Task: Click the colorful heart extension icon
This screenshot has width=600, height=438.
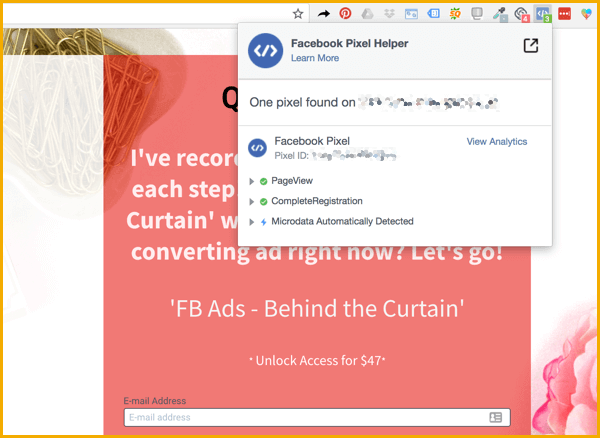Action: coord(586,14)
